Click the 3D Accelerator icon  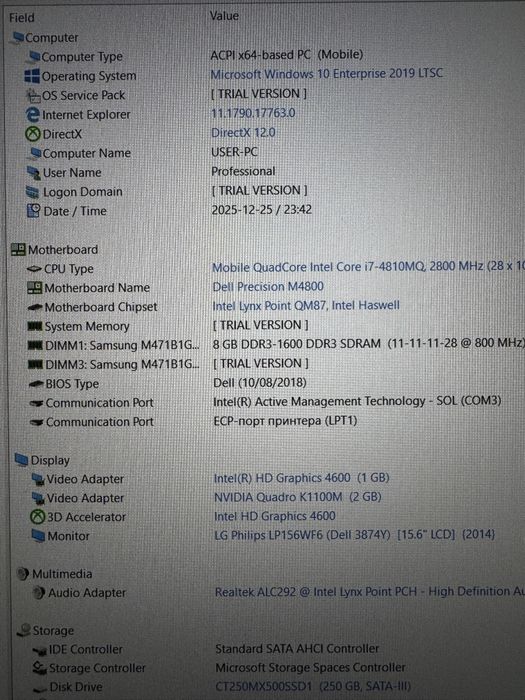[38, 517]
